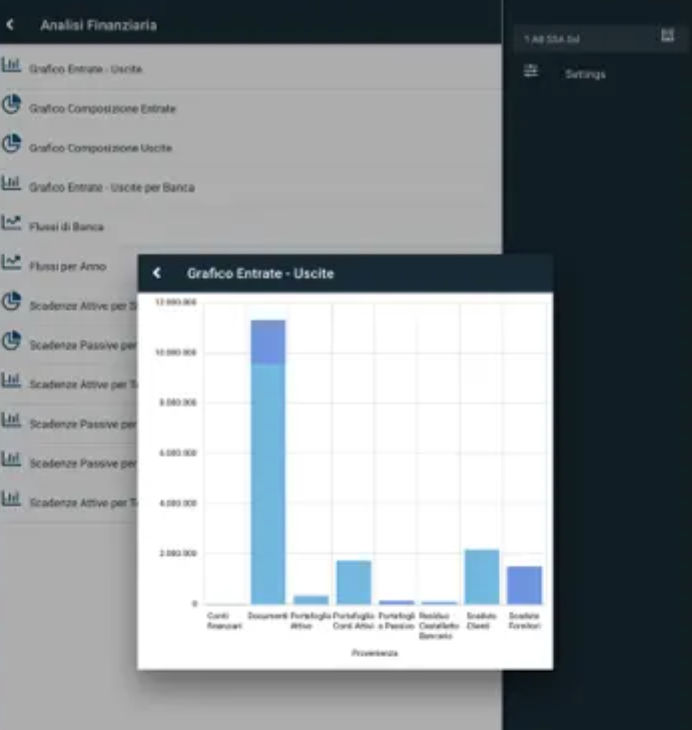692x730 pixels.
Task: Click the darker top segment of the Documenti bar
Action: 268,342
